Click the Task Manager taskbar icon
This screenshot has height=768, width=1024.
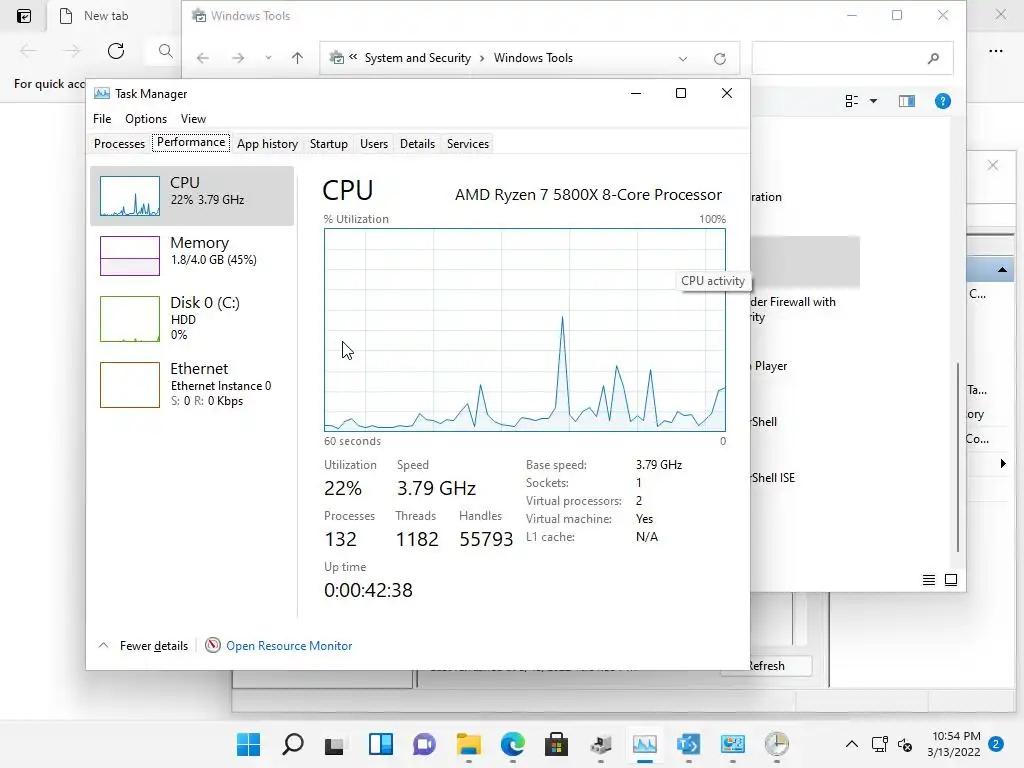645,744
